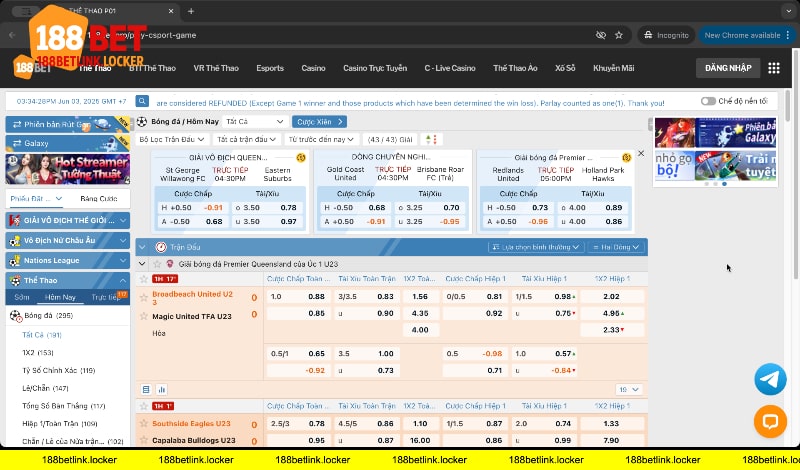Open the Phiếu Đặt dropdown tab

[x=37, y=199]
